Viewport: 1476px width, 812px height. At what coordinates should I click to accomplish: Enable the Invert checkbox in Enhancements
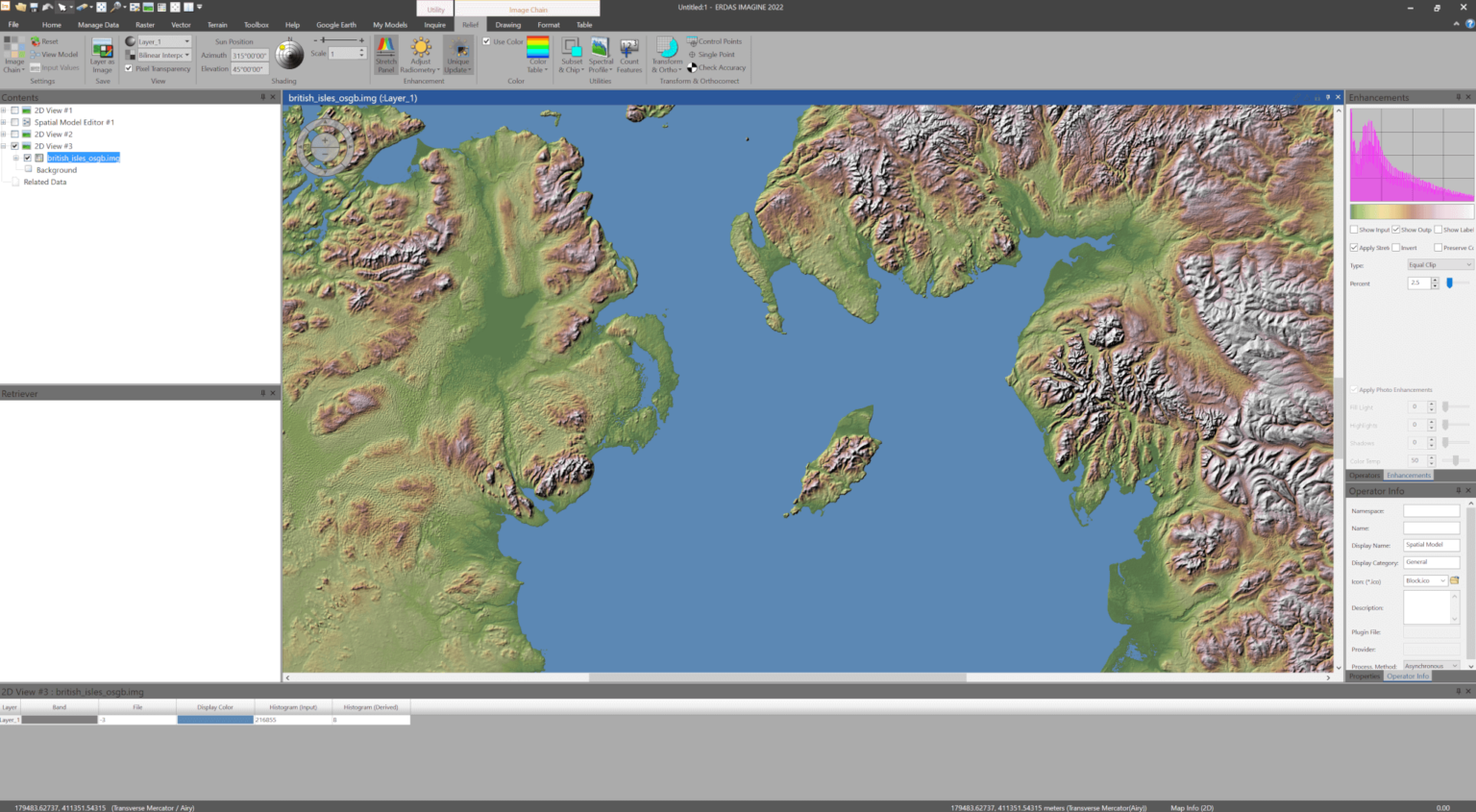[1396, 248]
